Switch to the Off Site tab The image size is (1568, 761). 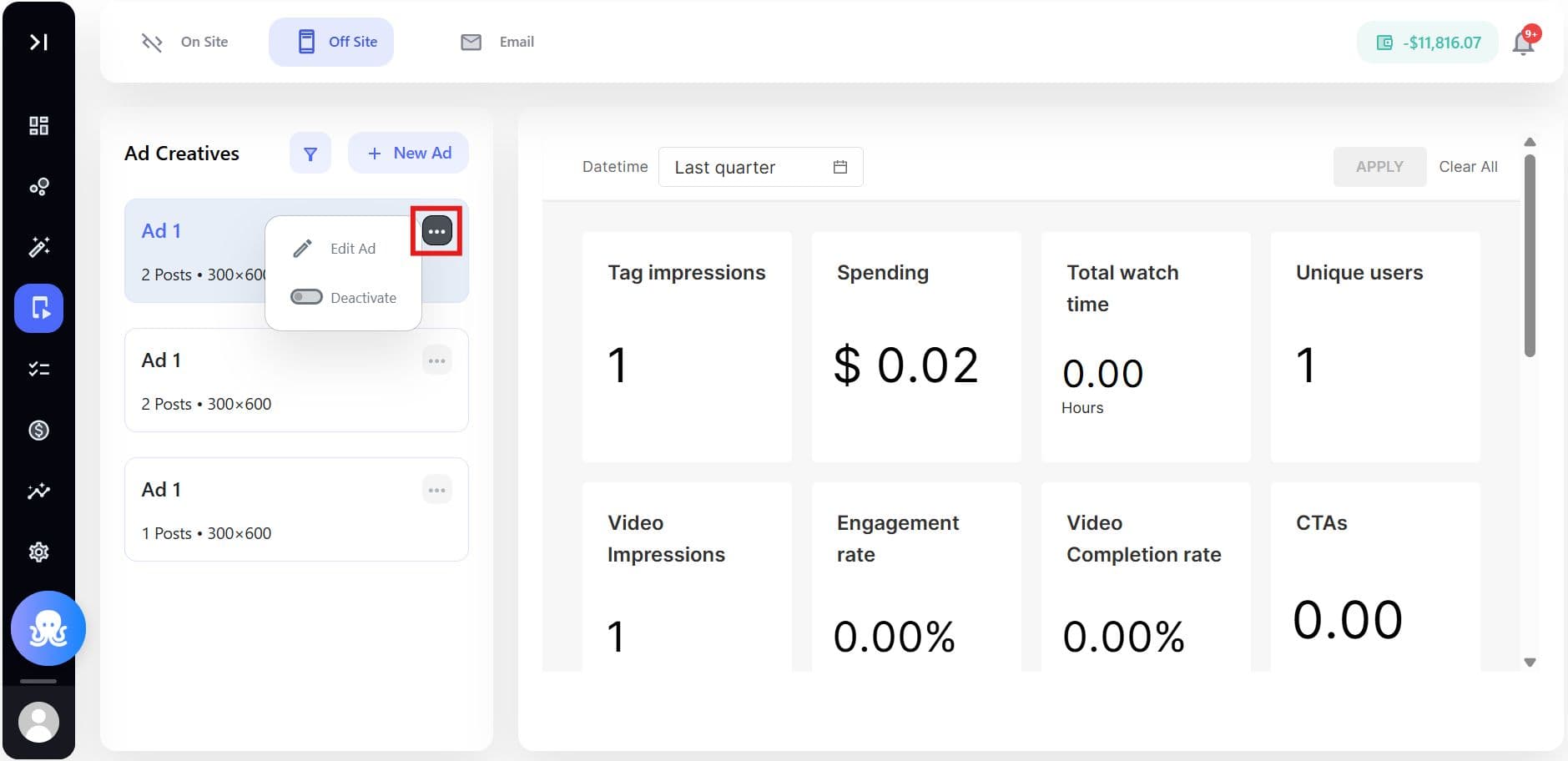331,42
